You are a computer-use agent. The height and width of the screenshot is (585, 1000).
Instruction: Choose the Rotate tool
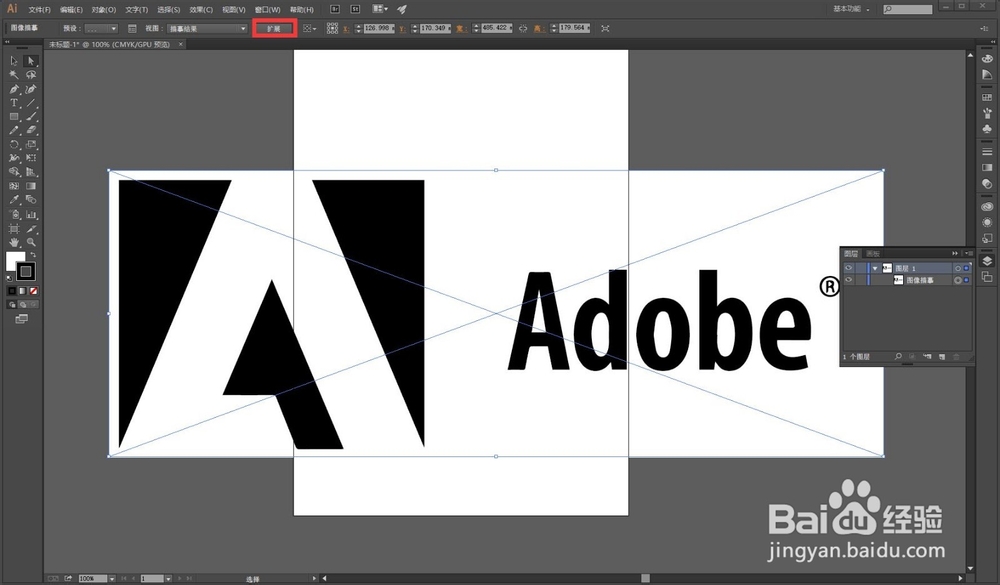coord(14,144)
